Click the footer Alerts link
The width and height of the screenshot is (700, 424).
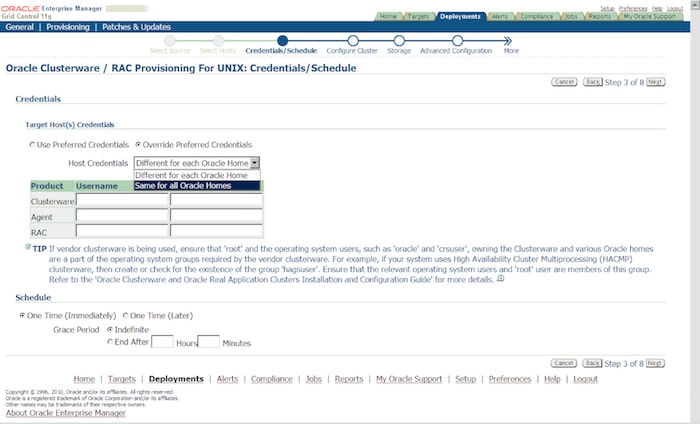coord(228,379)
